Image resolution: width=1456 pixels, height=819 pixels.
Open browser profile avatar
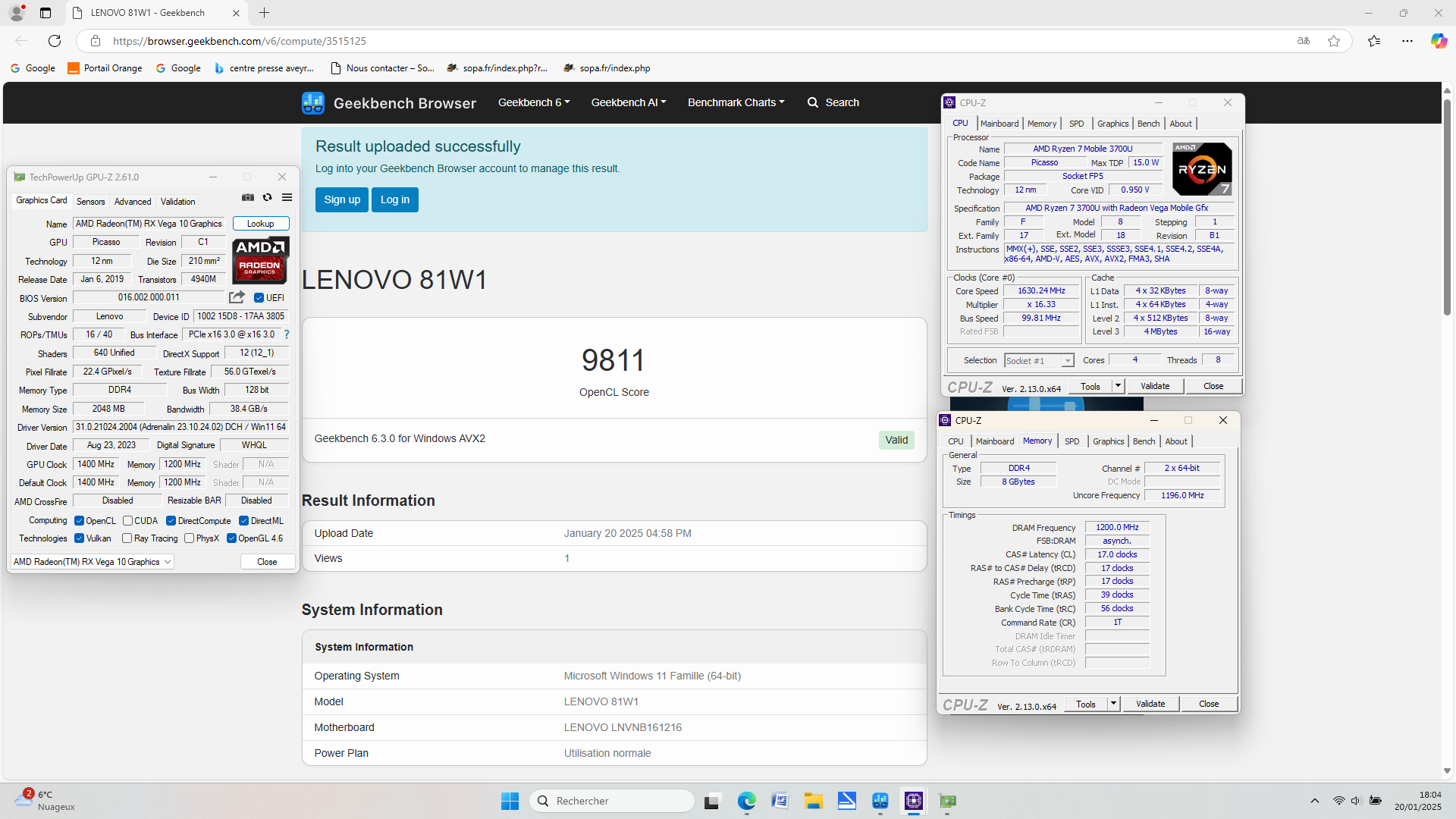click(17, 13)
